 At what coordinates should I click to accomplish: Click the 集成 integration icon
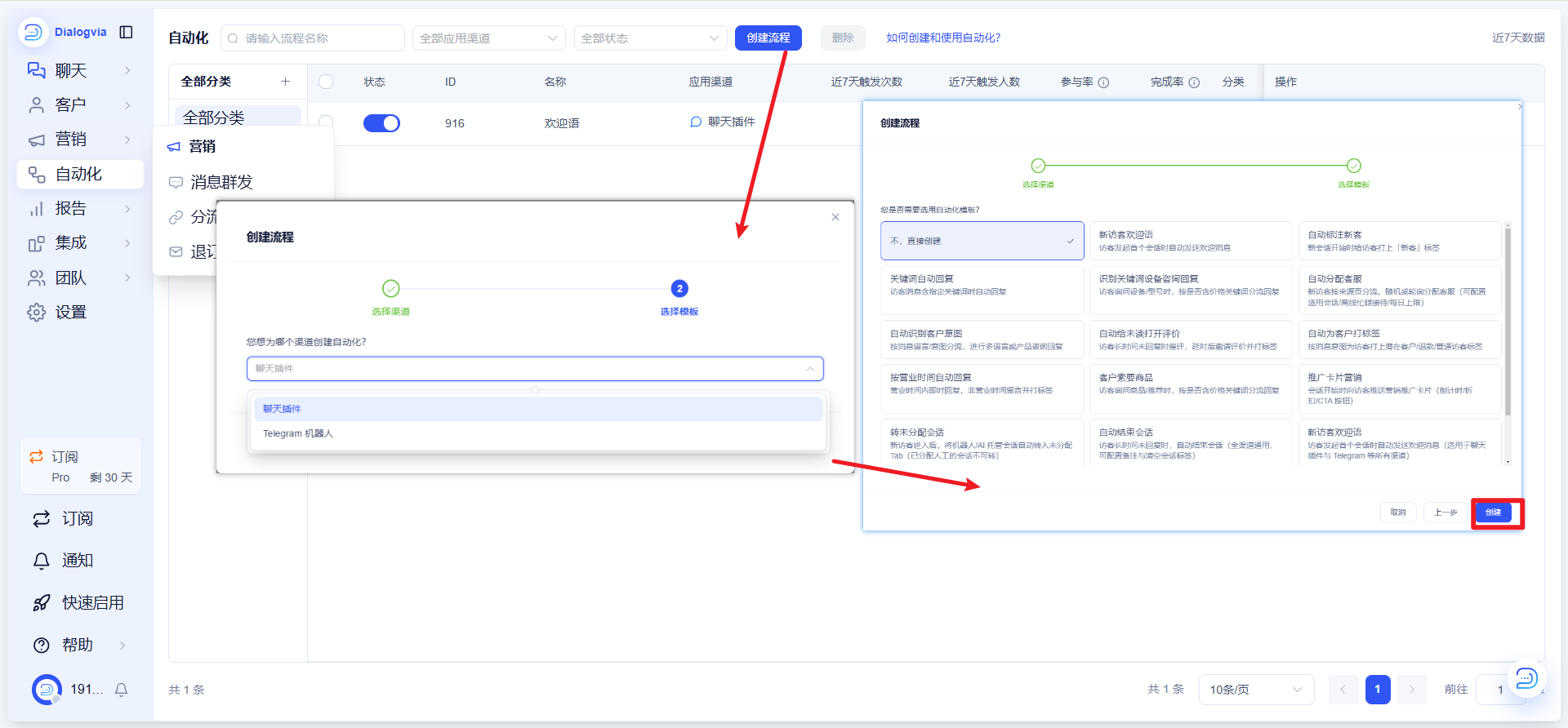click(36, 243)
